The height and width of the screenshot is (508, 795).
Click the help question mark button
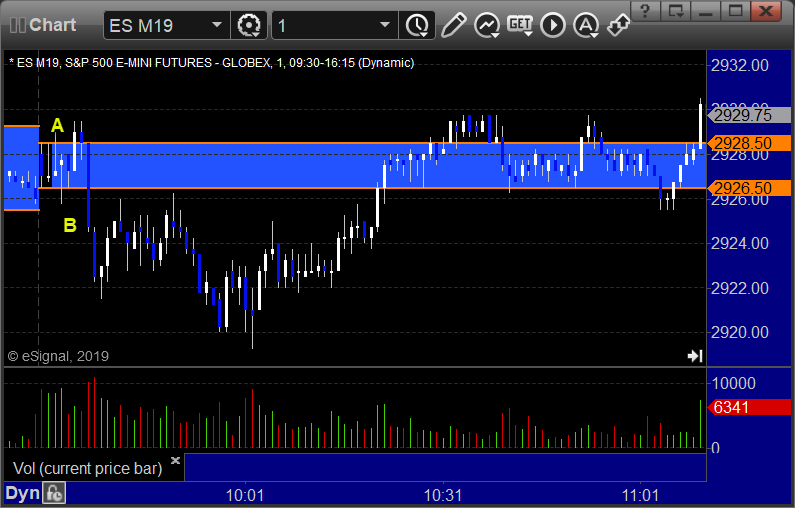[645, 11]
